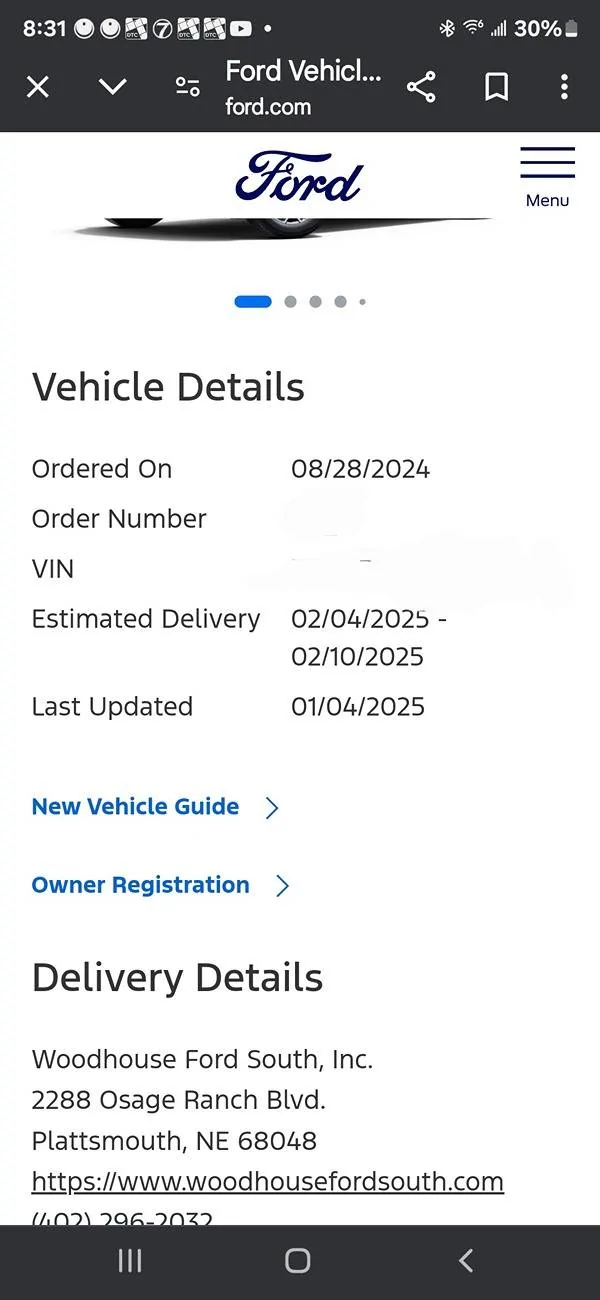Image resolution: width=600 pixels, height=1300 pixels.
Task: Click chevron next to Owner Registration
Action: pos(282,886)
